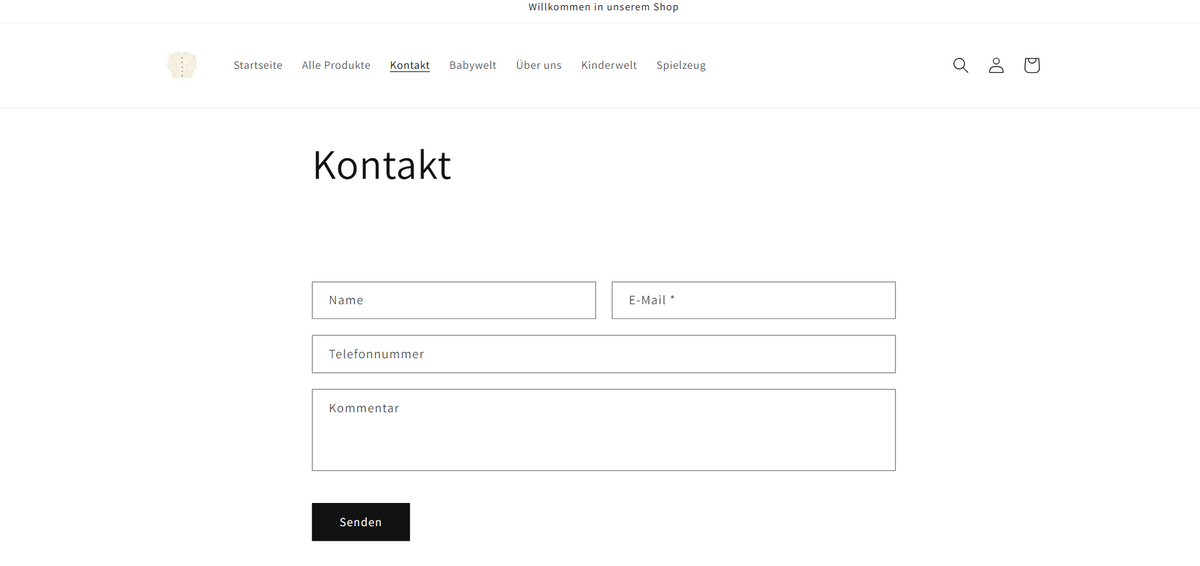Open the Babywelt menu item
The height and width of the screenshot is (566, 1200).
[473, 65]
